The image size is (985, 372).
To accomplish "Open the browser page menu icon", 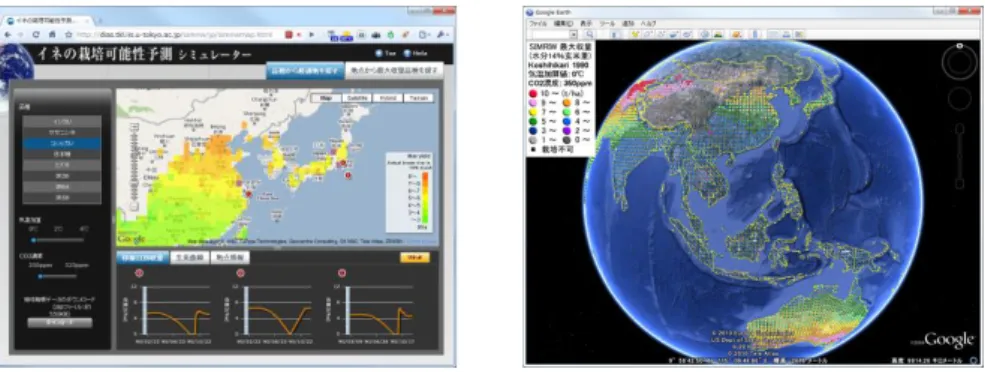I will pos(424,35).
